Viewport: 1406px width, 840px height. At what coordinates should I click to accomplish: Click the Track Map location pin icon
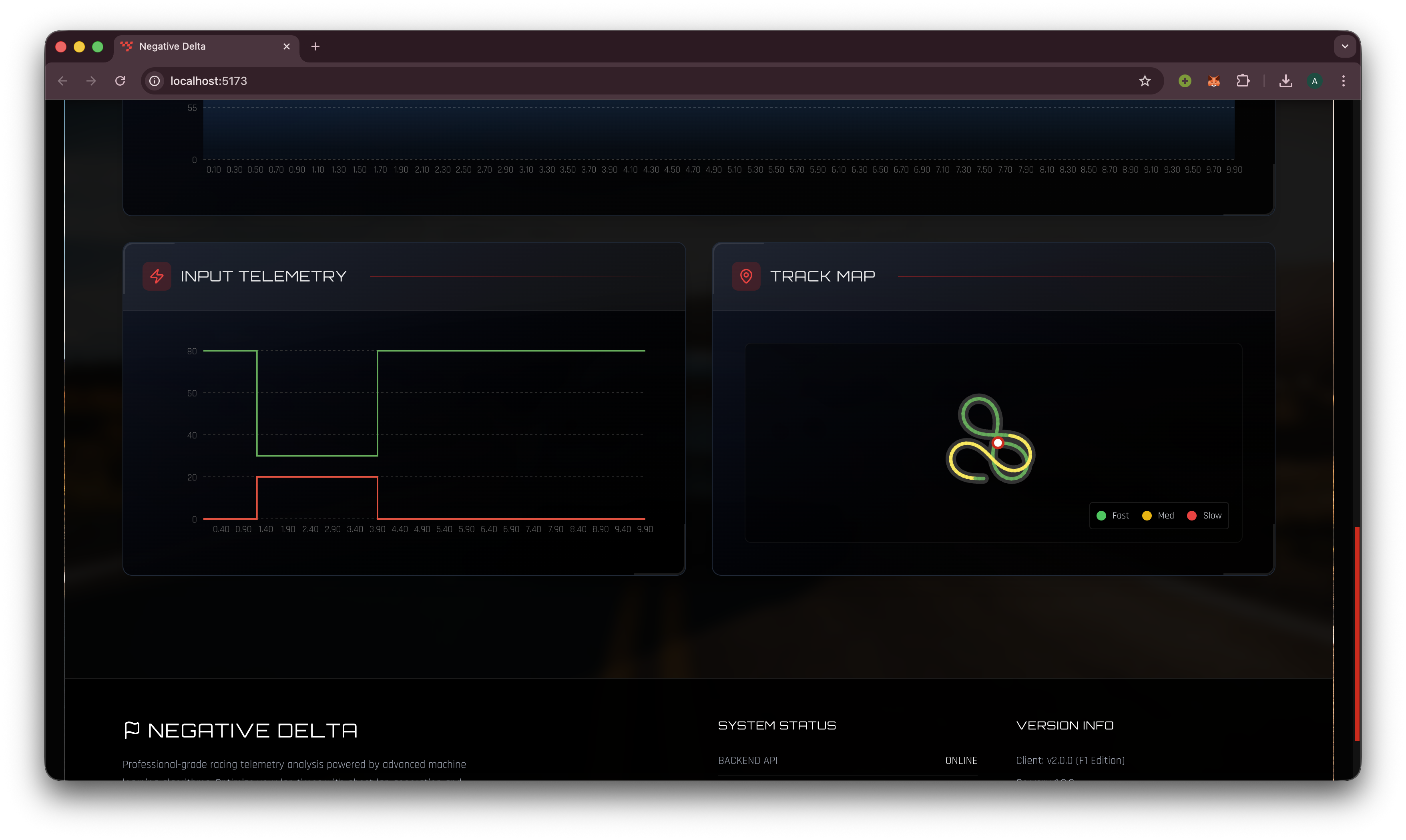(746, 276)
